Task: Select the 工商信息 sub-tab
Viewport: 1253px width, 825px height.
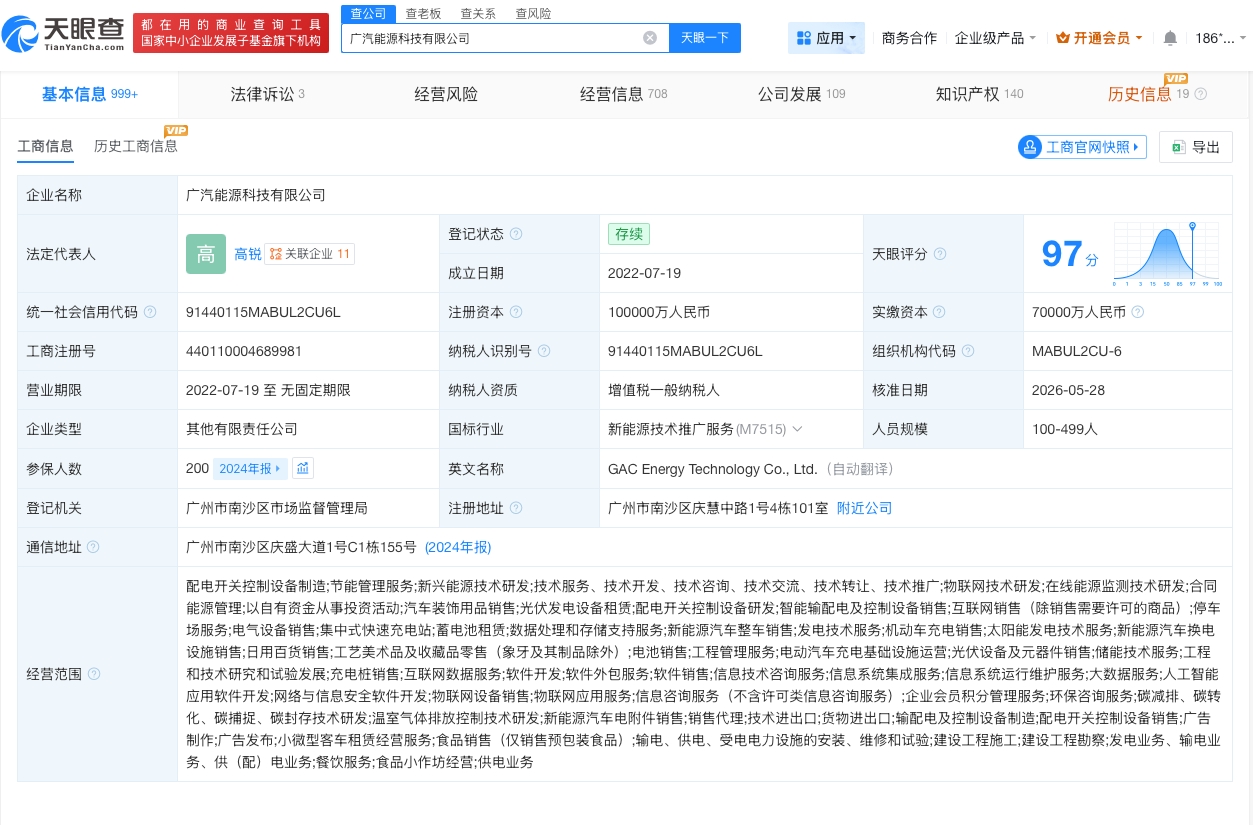Action: pos(45,146)
